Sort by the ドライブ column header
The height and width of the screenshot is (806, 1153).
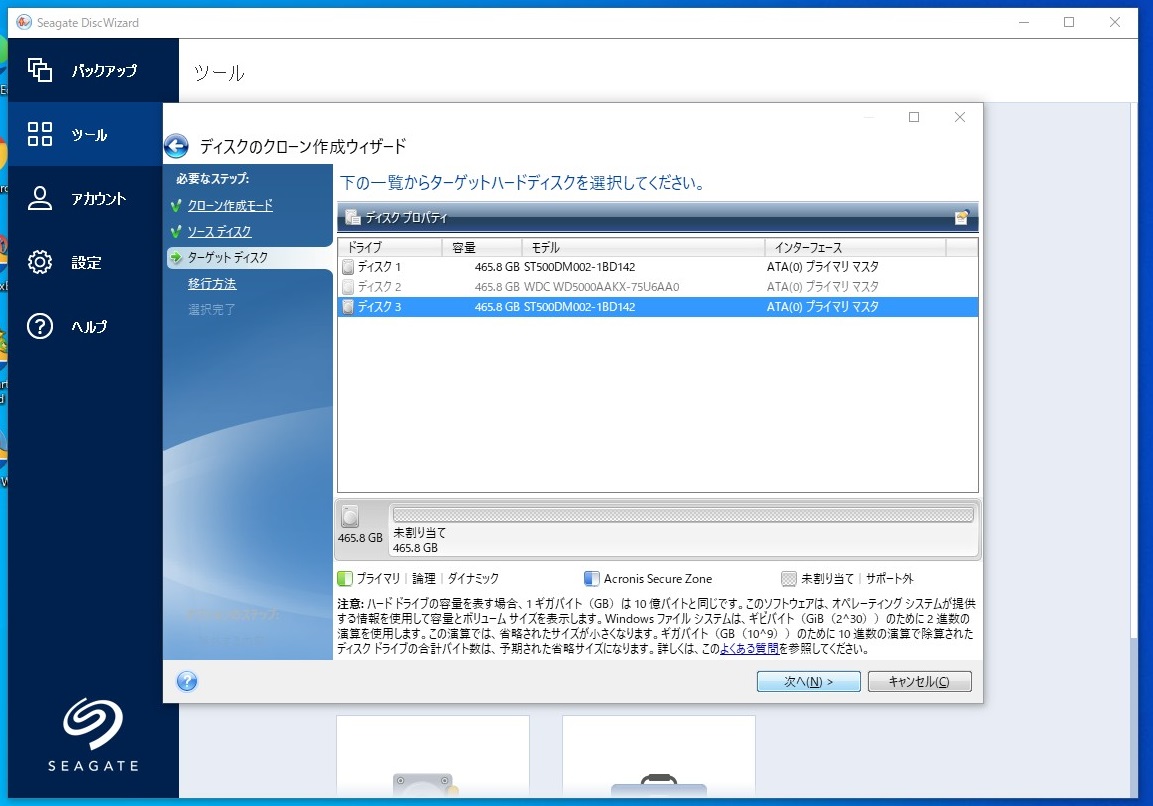pyautogui.click(x=390, y=247)
